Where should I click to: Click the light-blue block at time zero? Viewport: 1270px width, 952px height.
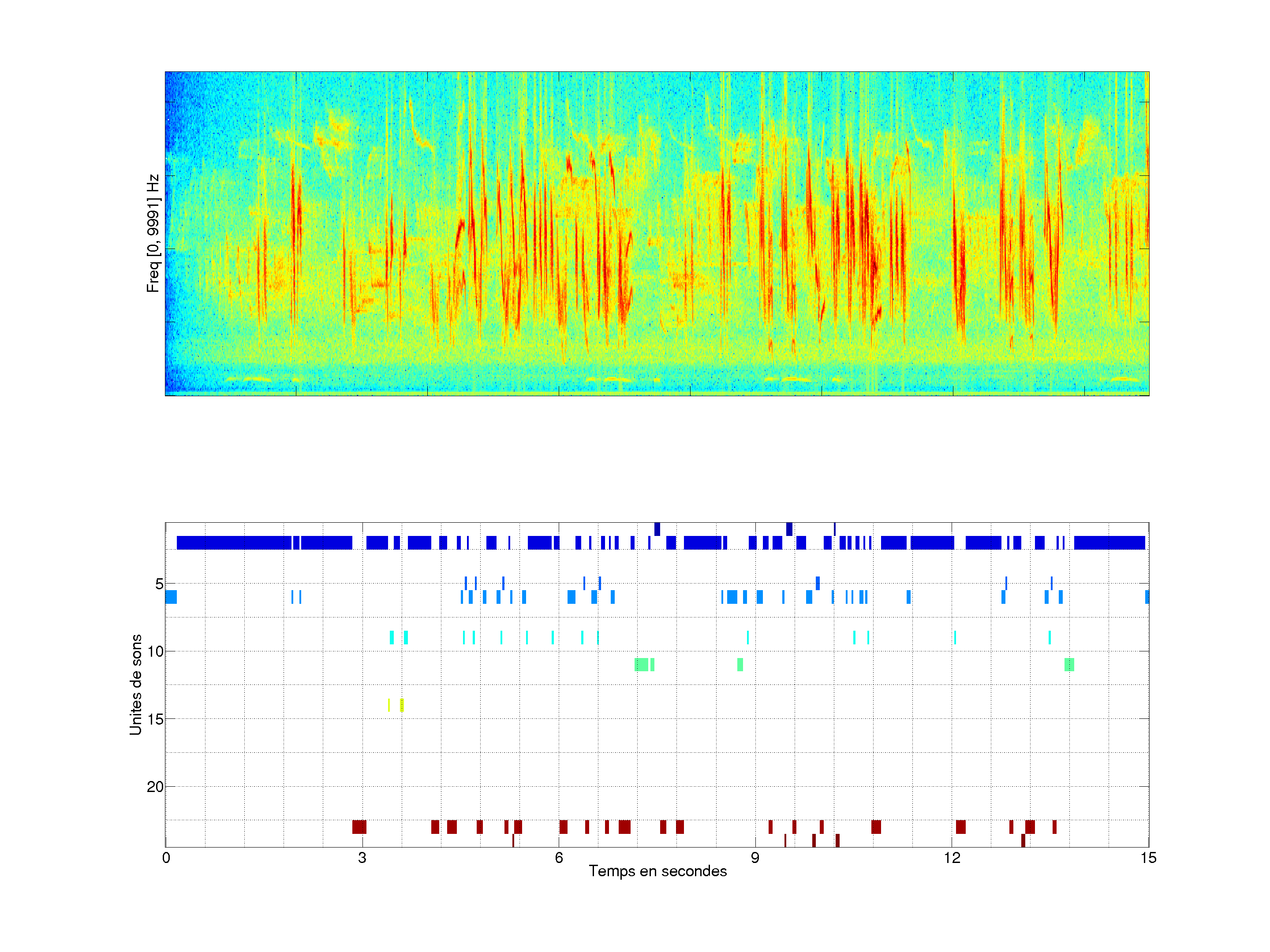(171, 597)
